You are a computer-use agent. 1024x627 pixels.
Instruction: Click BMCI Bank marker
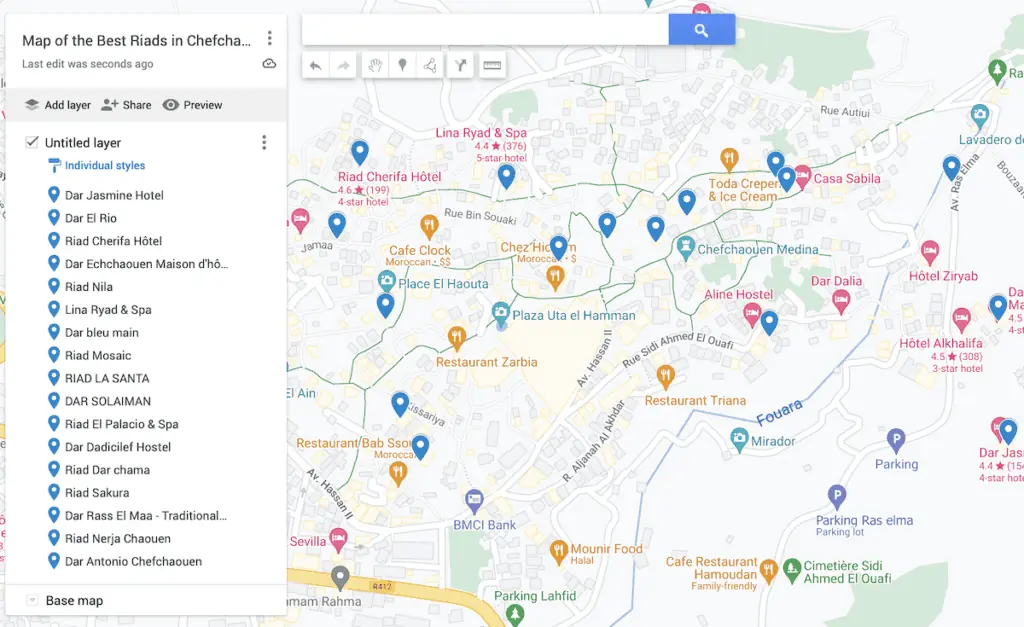tap(474, 501)
